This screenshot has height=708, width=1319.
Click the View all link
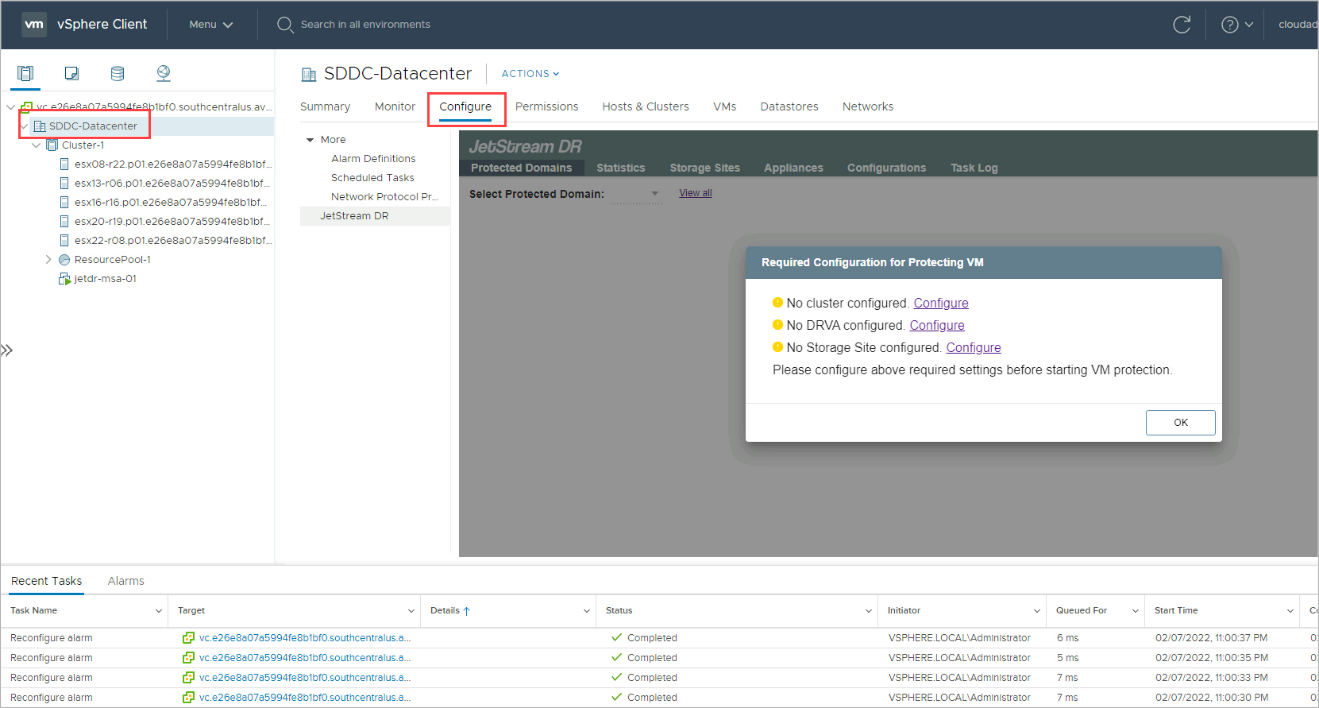(695, 193)
